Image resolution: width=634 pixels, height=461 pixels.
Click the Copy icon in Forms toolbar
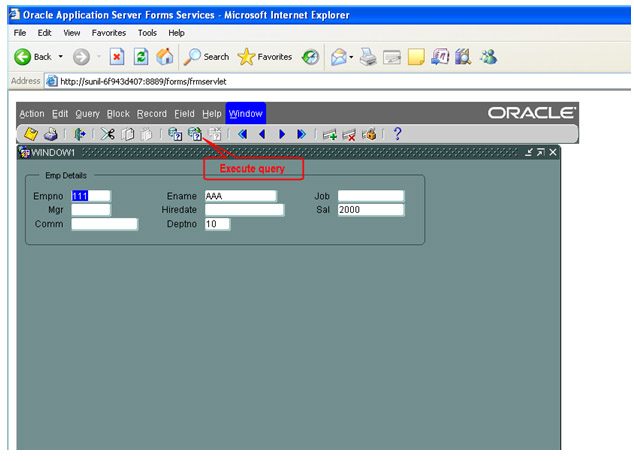128,134
